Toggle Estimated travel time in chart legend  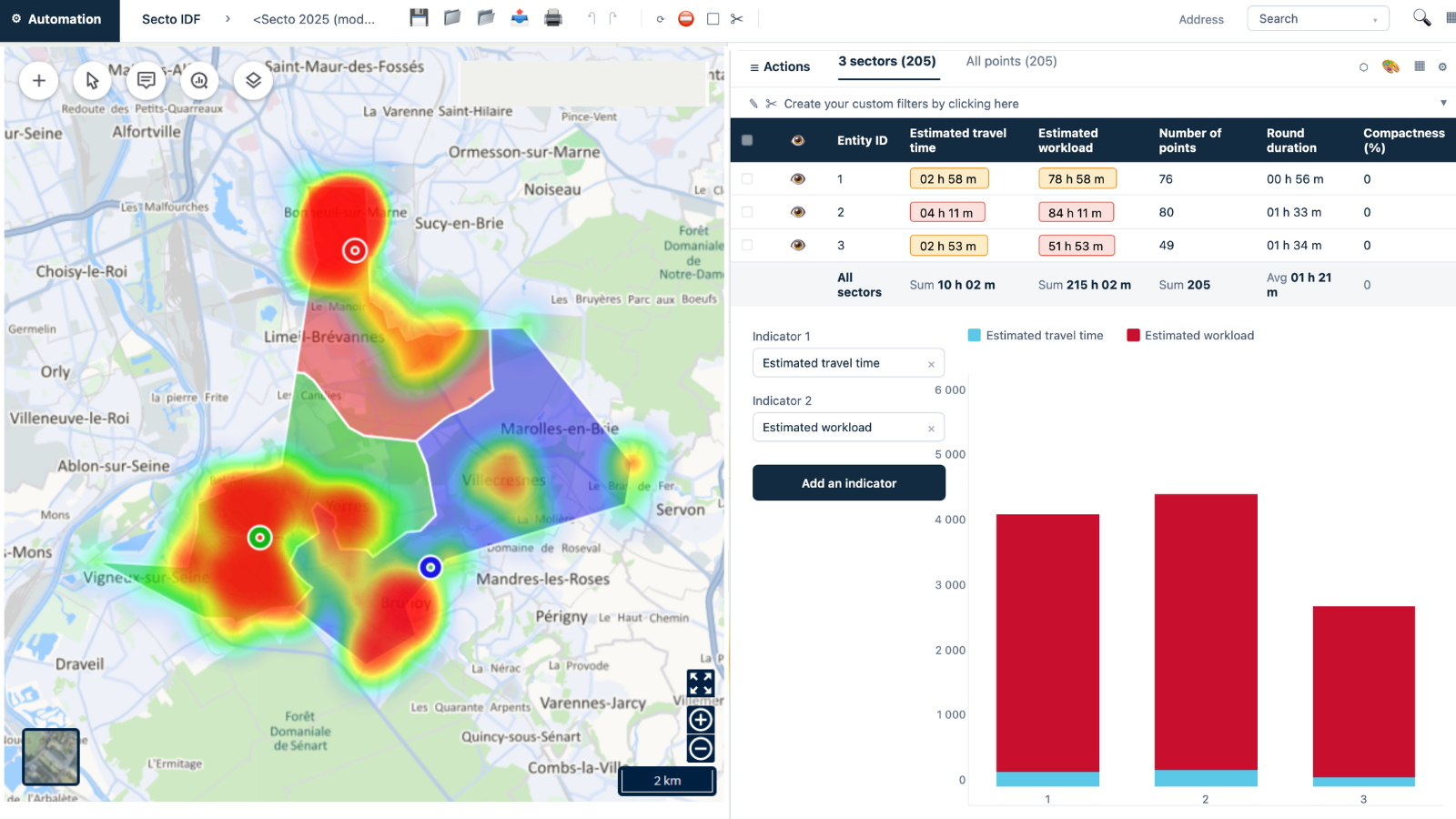point(1036,336)
